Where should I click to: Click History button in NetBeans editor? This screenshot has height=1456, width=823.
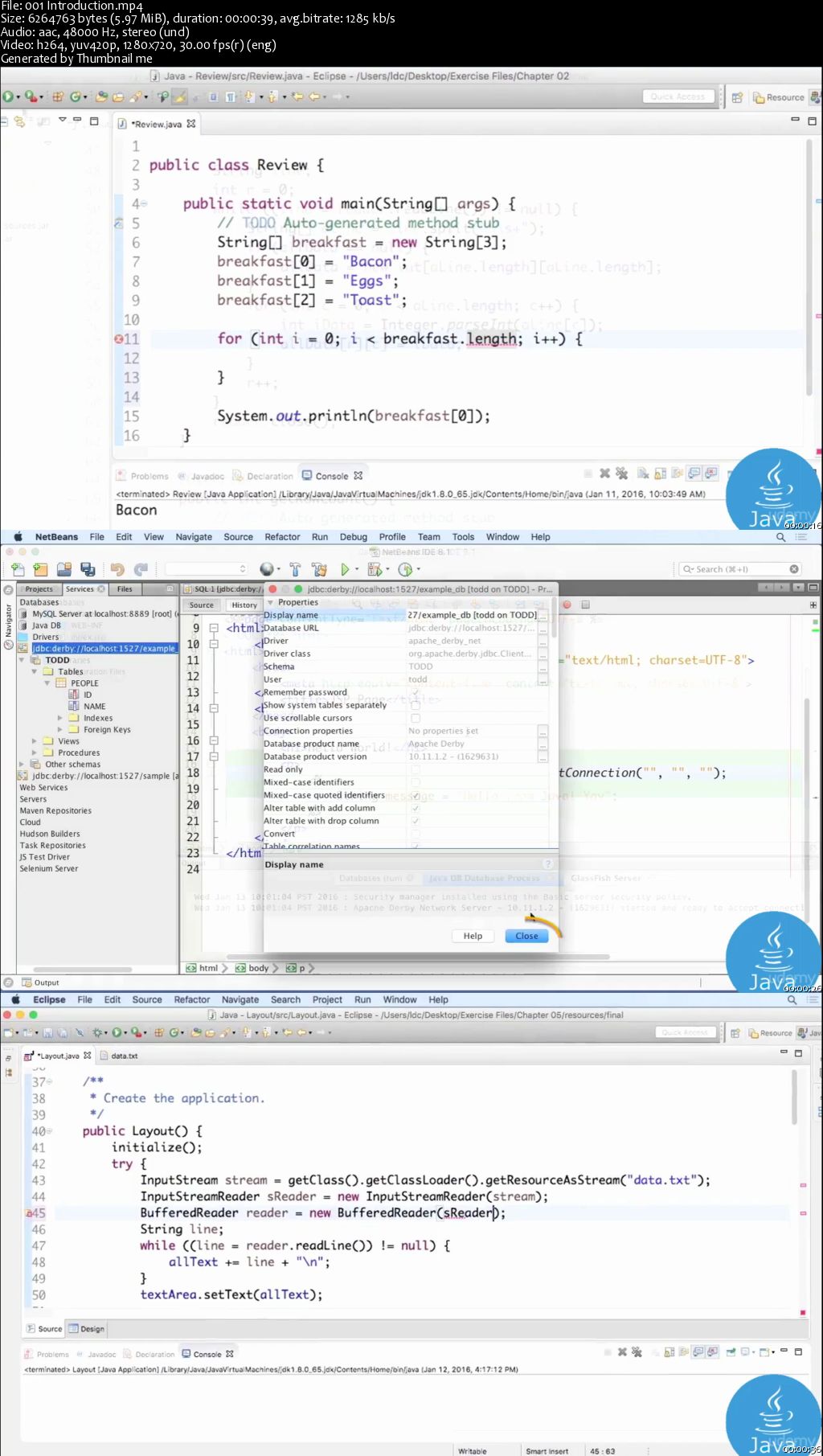pyautogui.click(x=244, y=605)
